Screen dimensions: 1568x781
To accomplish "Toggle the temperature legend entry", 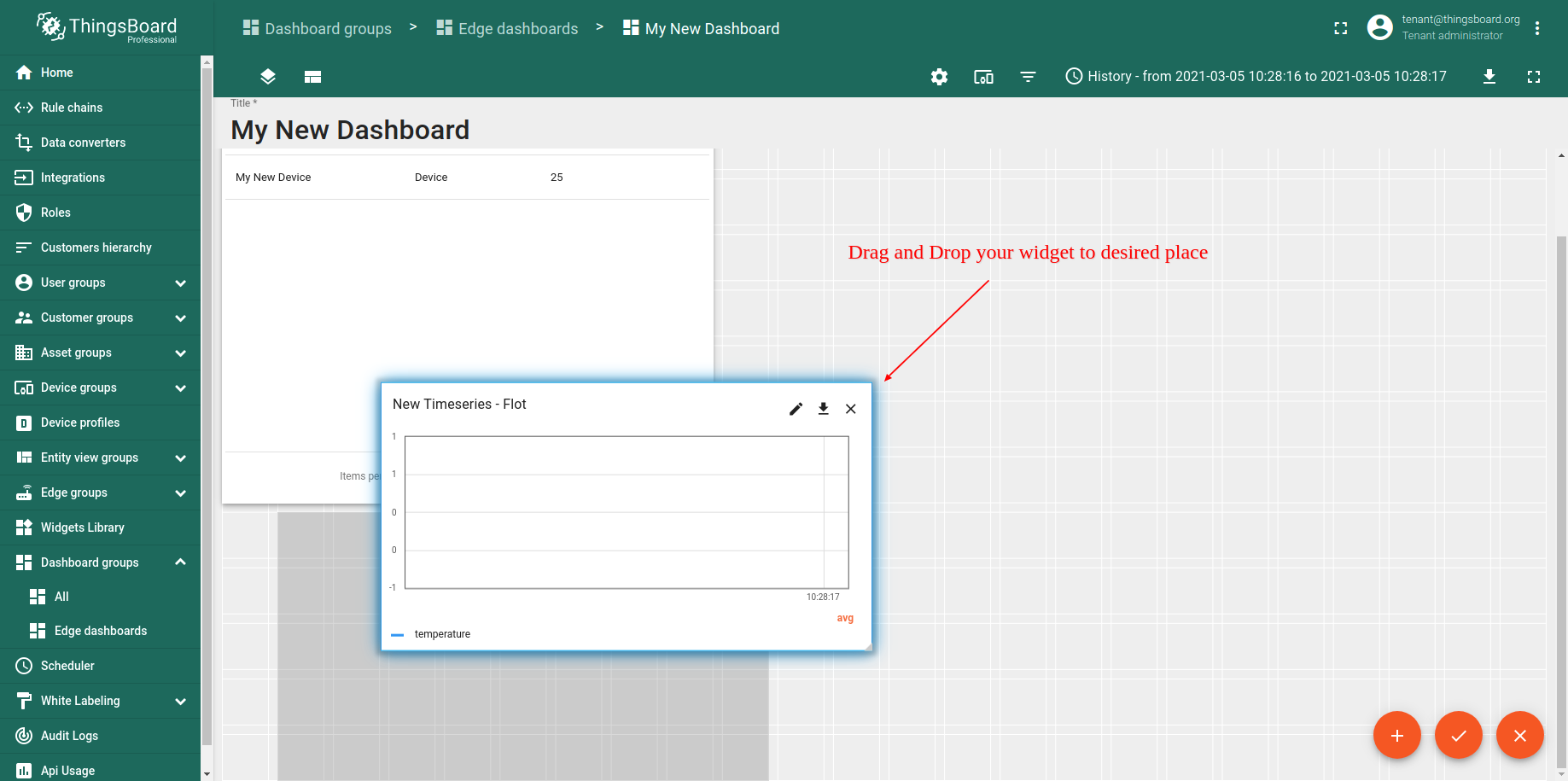I will (431, 634).
